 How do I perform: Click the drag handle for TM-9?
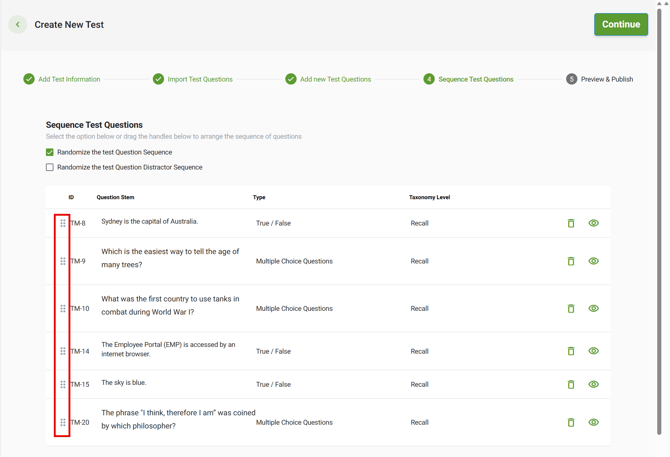coord(63,261)
